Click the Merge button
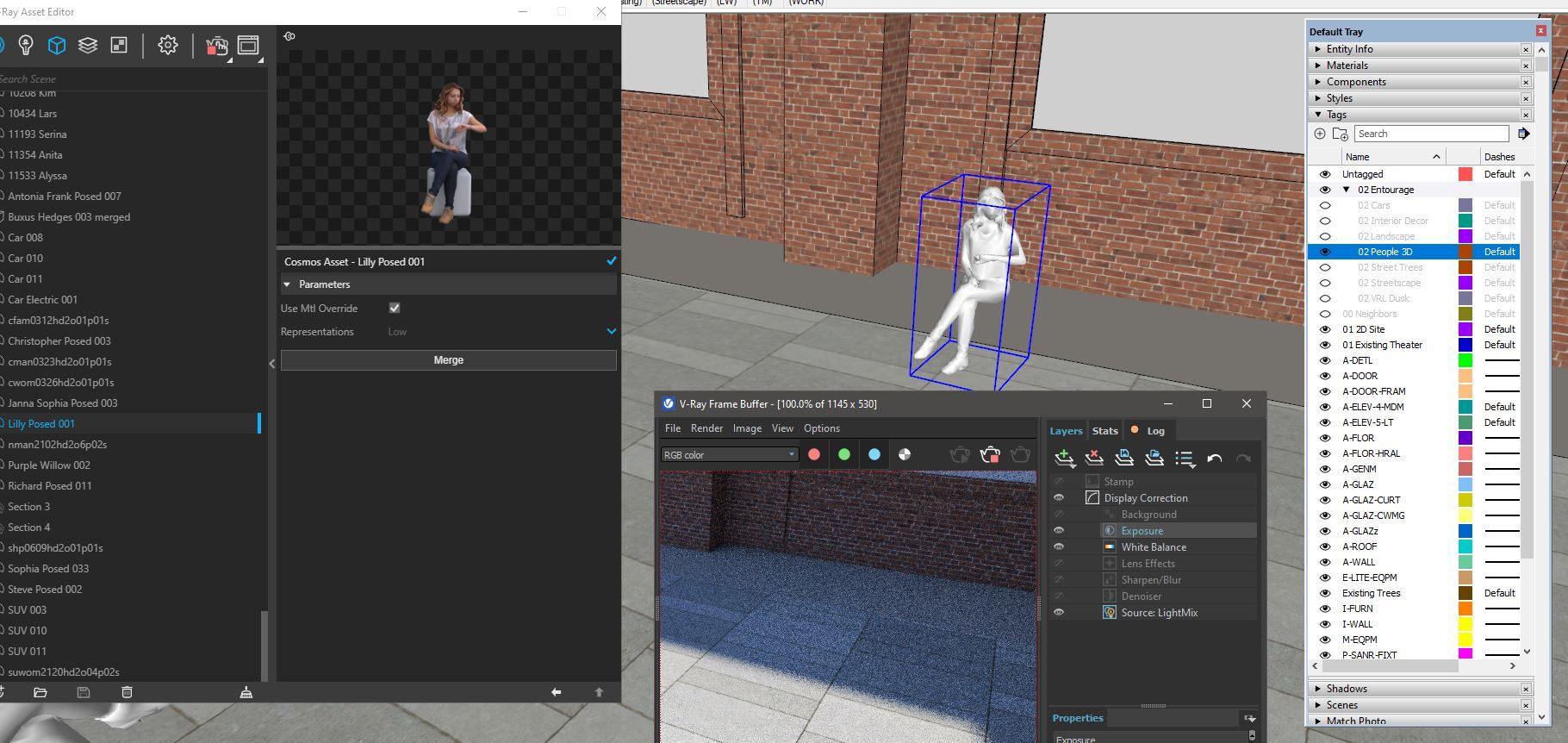1568x743 pixels. (x=449, y=360)
